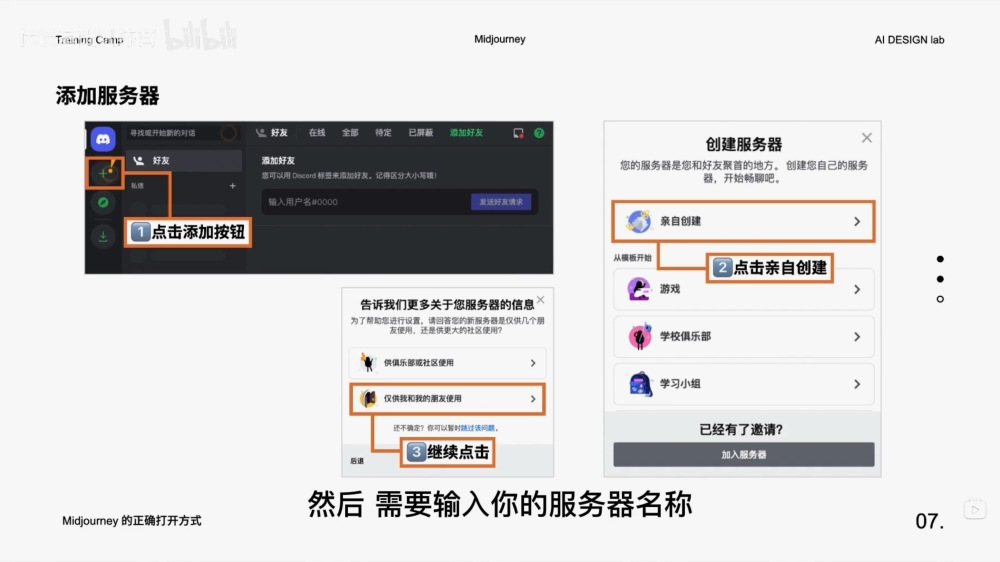Click the Discord home logo icon
This screenshot has width=1000, height=562.
[x=103, y=139]
